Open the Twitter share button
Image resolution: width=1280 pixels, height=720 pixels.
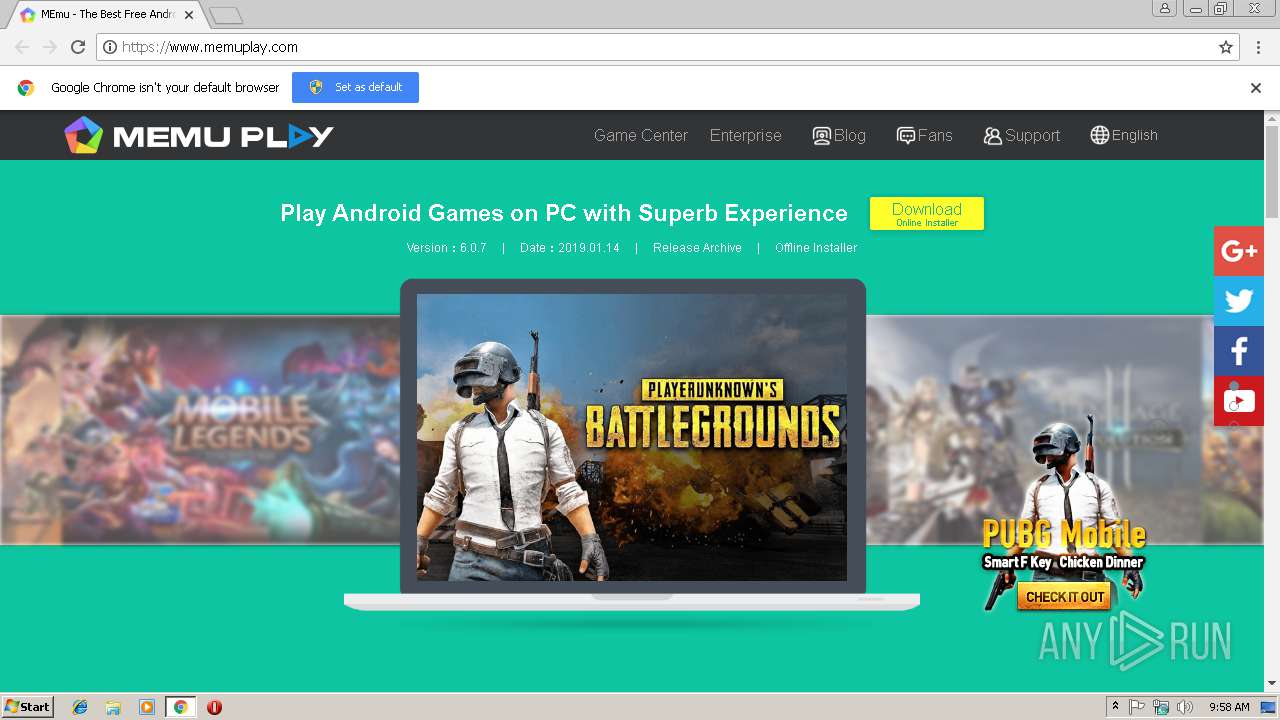point(1239,301)
